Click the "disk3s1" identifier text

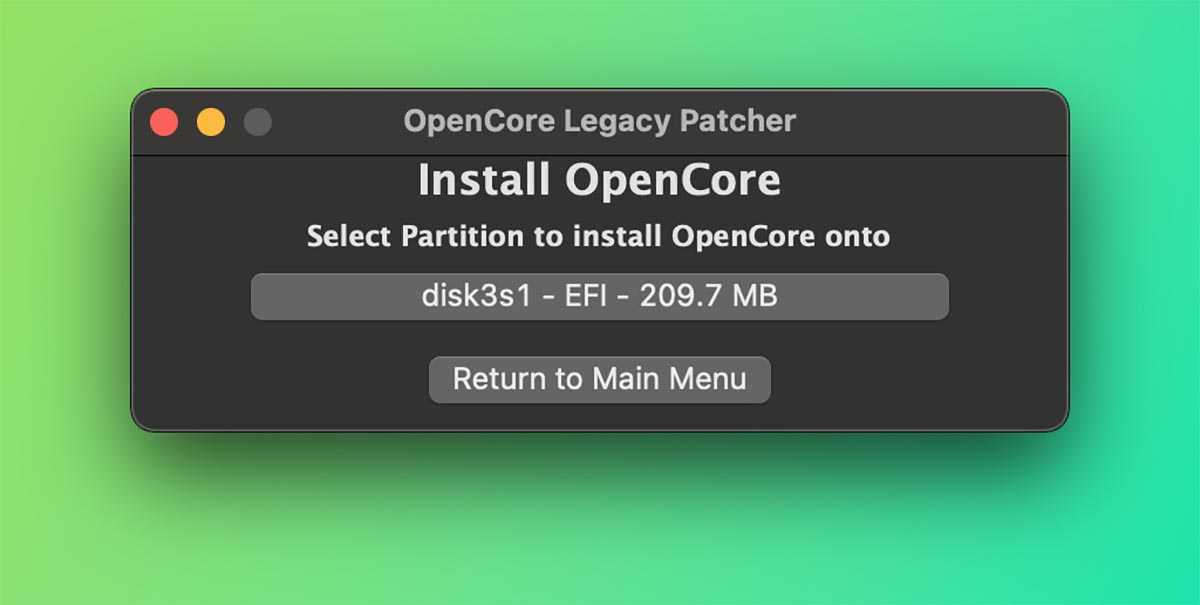click(476, 297)
